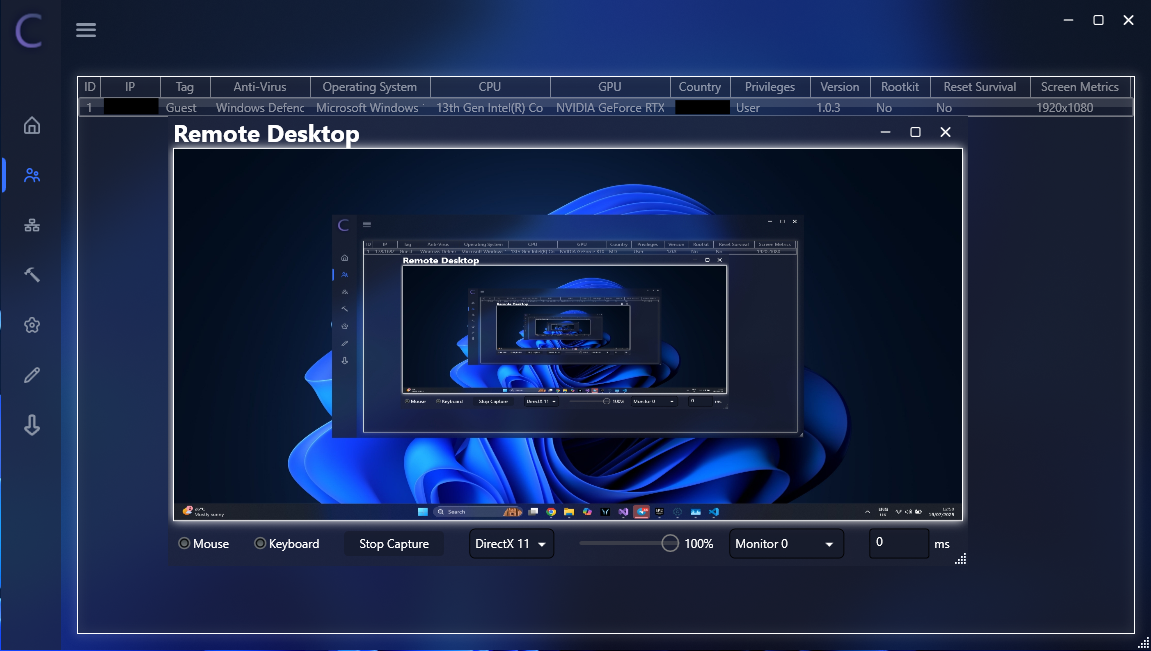Expand the DirectX 11 capture dropdown
Screen dimensions: 1151x651
click(511, 544)
